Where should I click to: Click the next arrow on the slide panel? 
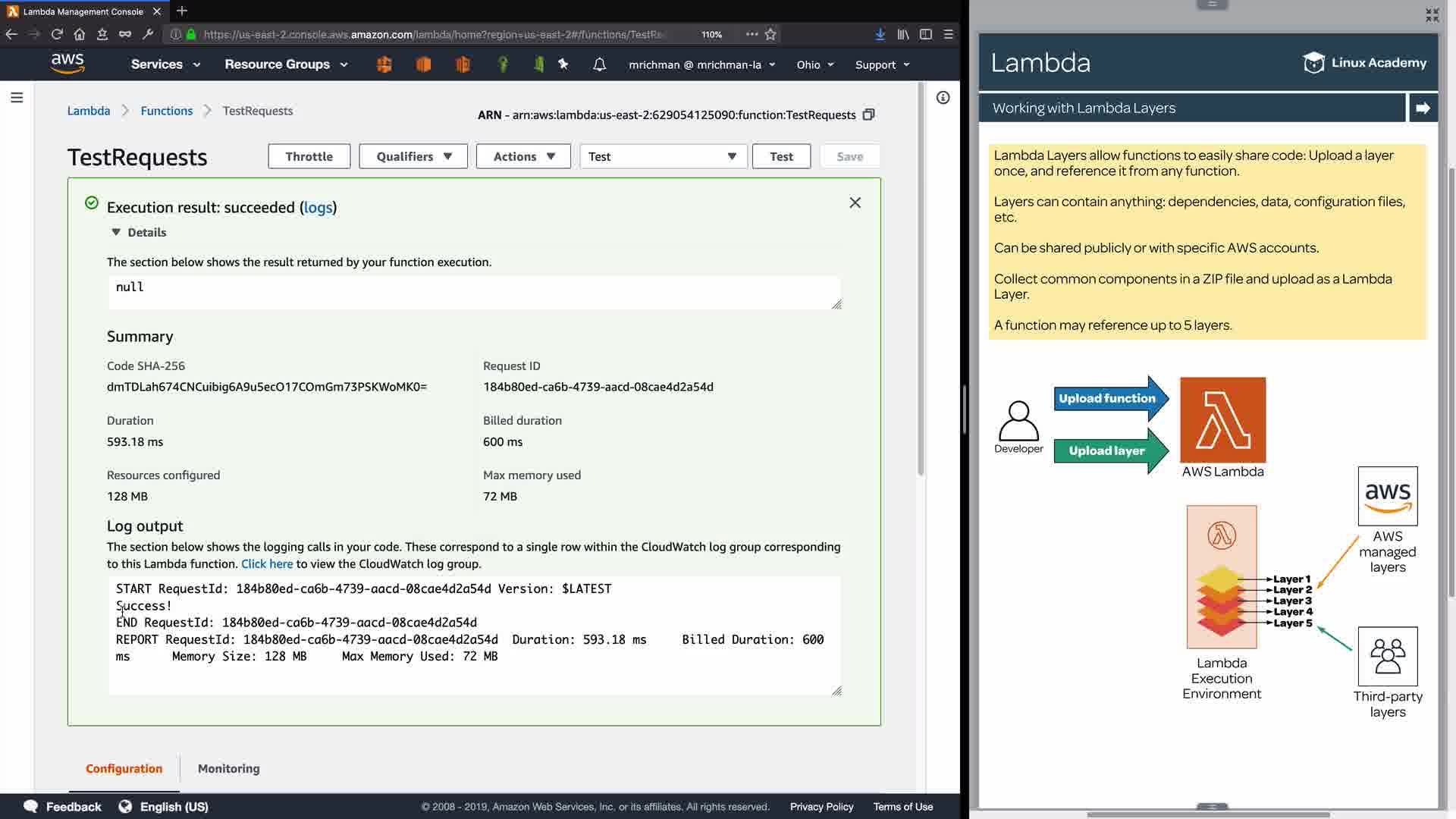(x=1423, y=108)
